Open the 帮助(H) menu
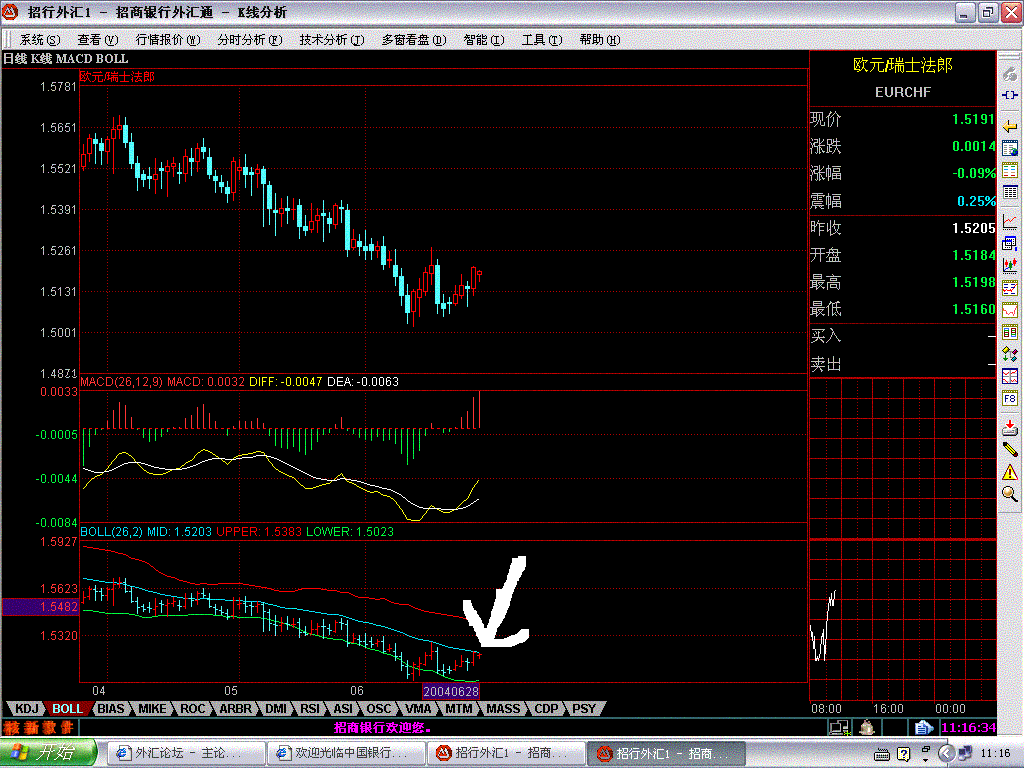Viewport: 1024px width, 768px height. point(599,40)
